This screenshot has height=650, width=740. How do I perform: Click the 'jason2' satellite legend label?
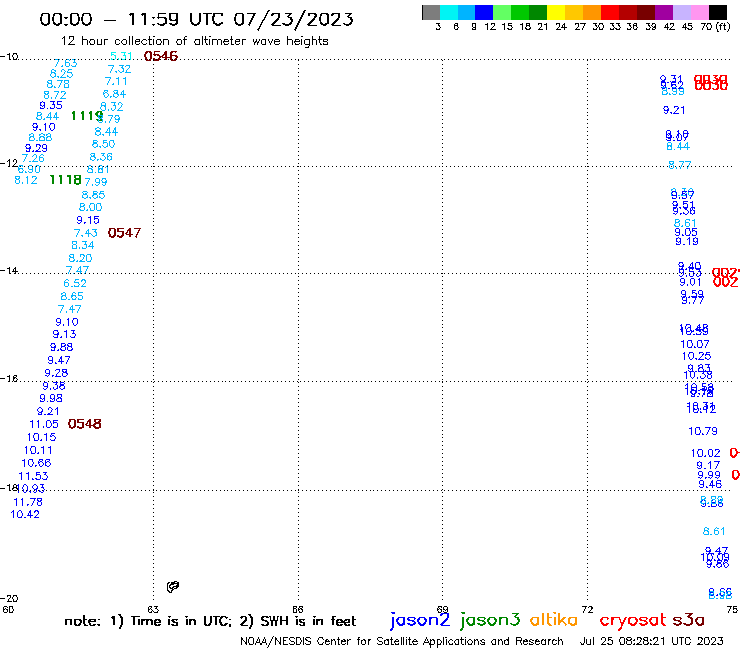420,620
